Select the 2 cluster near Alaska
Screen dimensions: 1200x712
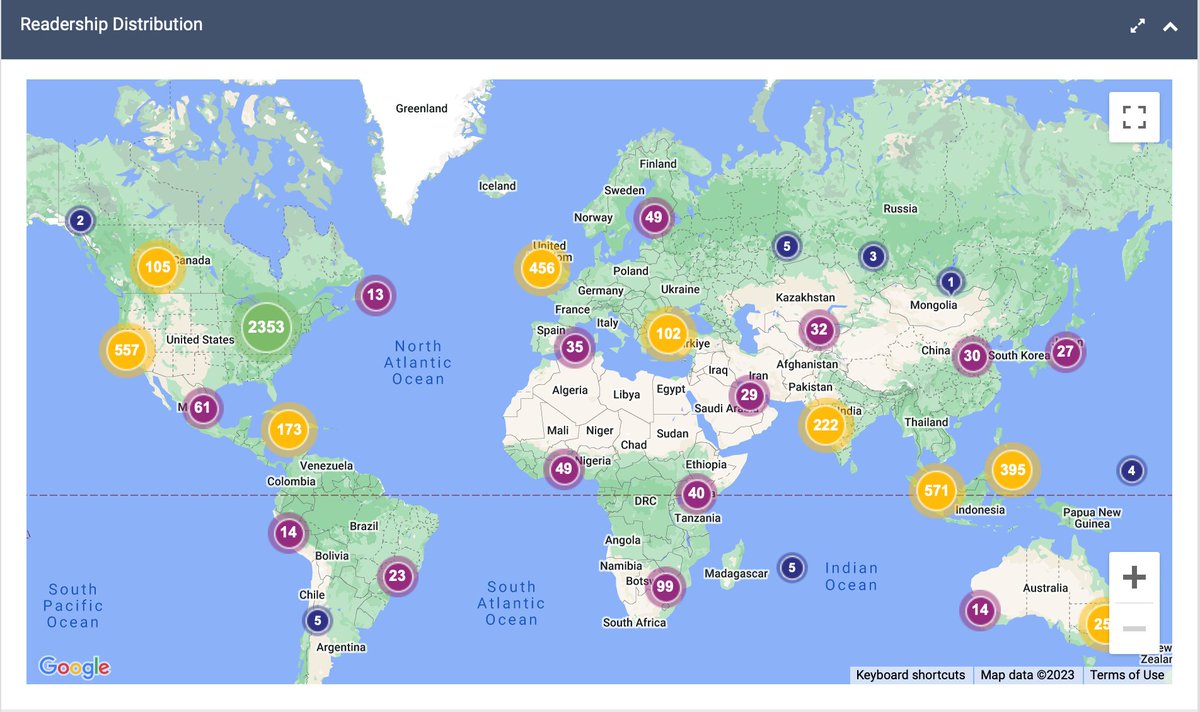(x=81, y=220)
